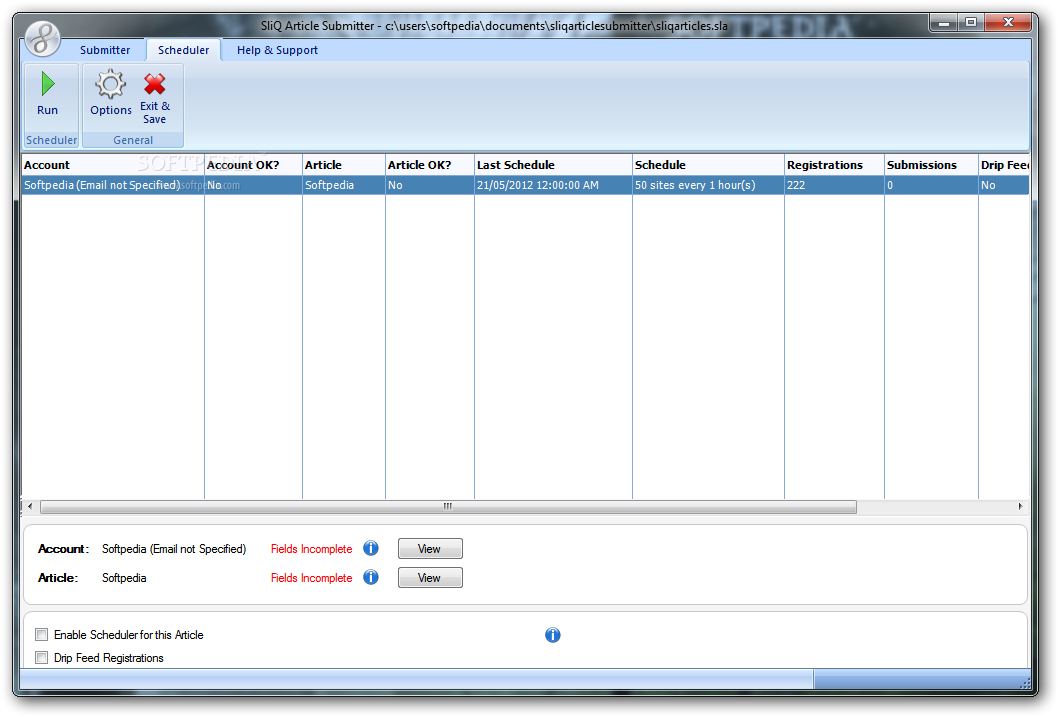
Task: Click the red Fields Incomplete text for Account
Action: [311, 549]
